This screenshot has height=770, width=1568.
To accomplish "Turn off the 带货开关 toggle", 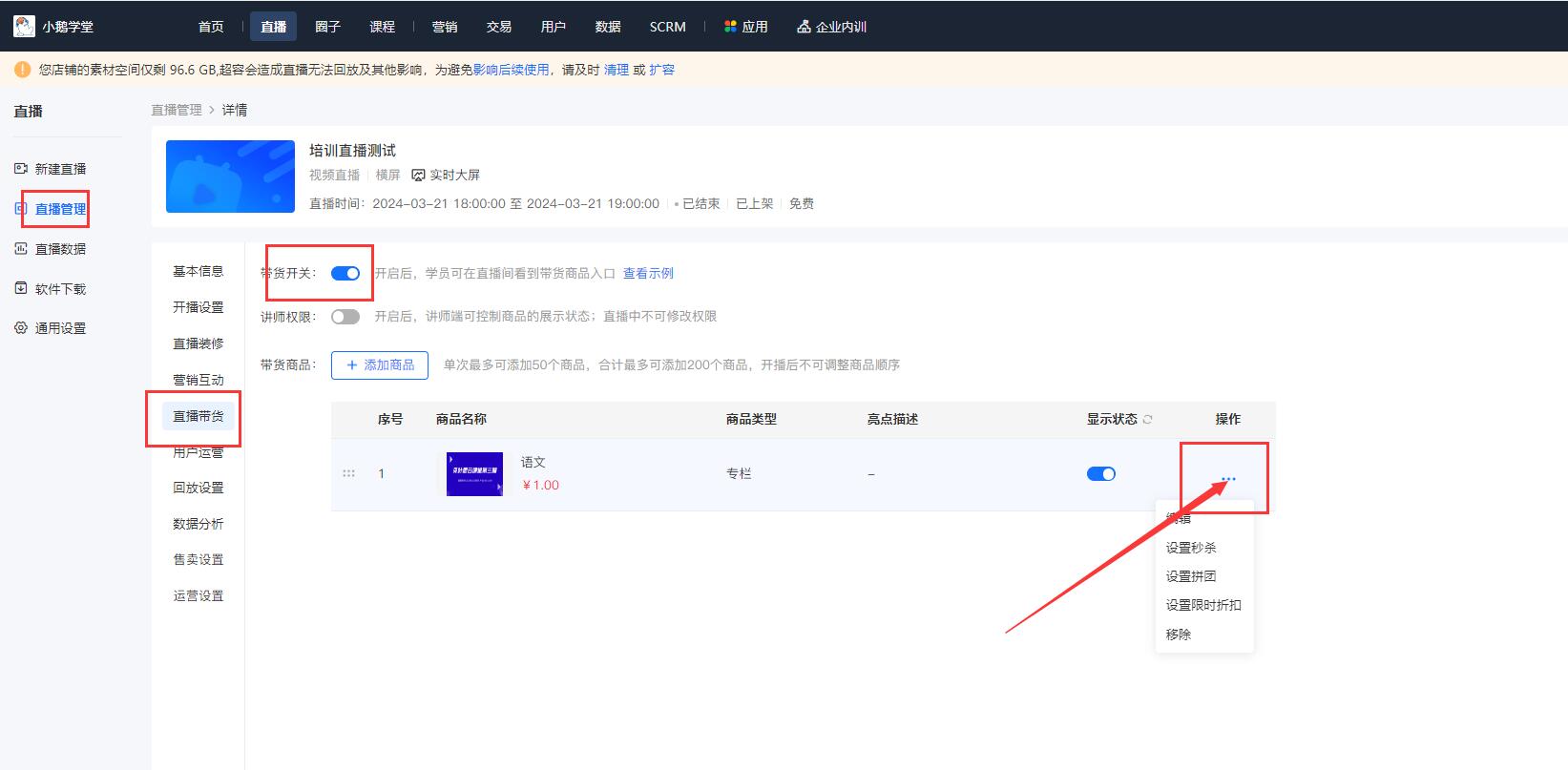I will coord(345,274).
